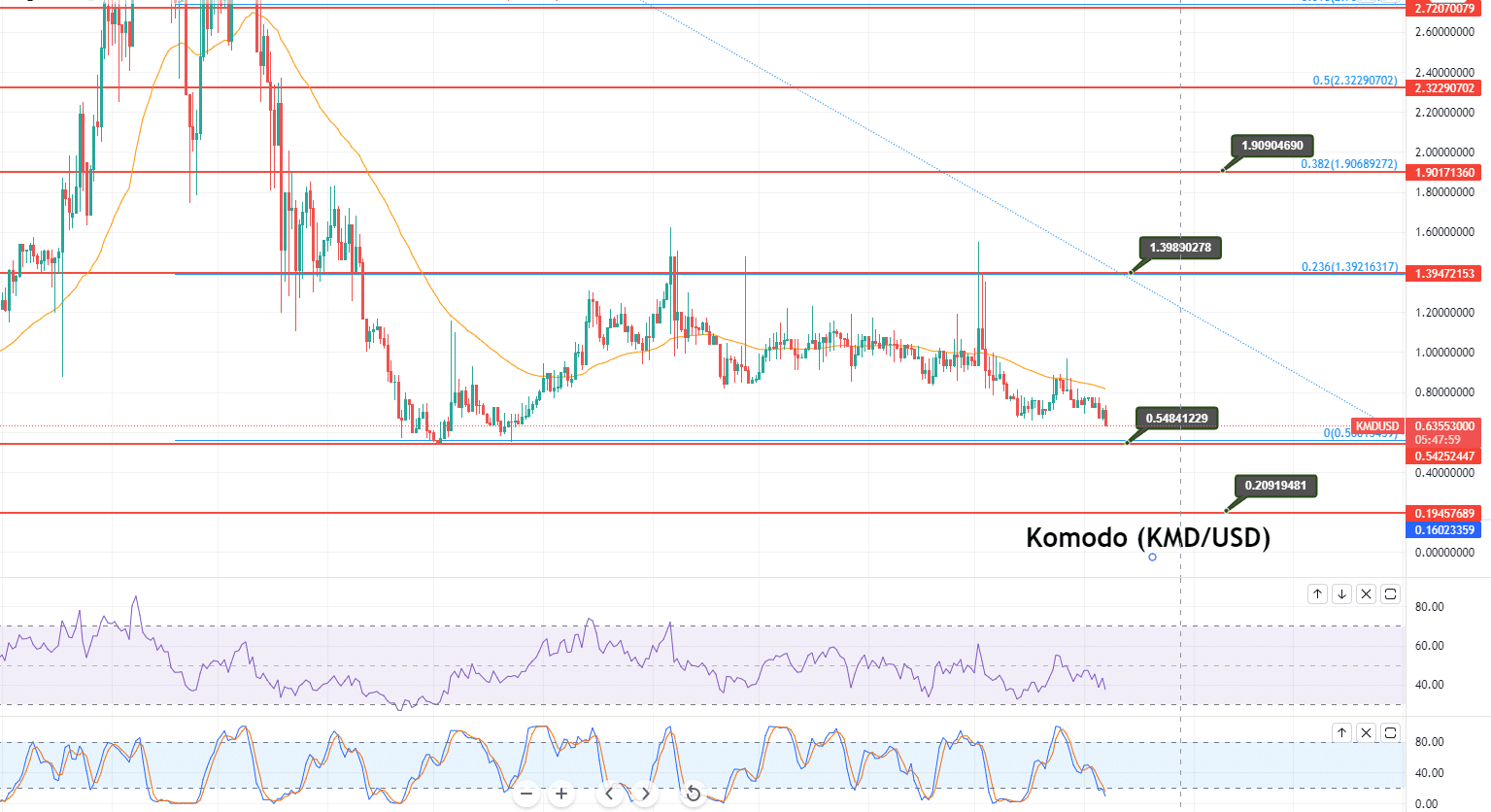Click the 1.00000000 price axis value
The height and width of the screenshot is (812, 1491).
pyautogui.click(x=1444, y=353)
